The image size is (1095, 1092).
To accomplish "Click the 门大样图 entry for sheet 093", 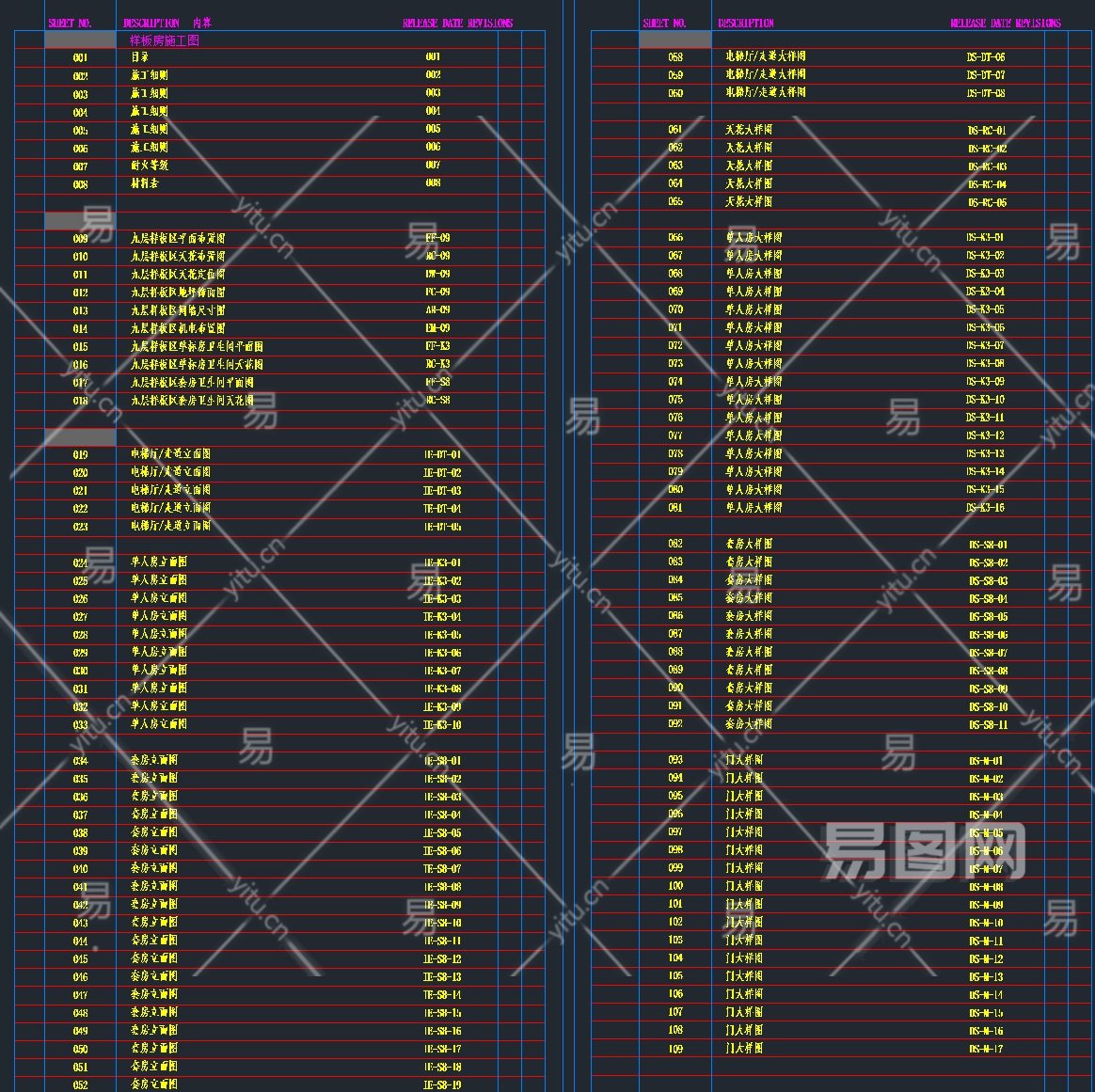I will pos(744,760).
